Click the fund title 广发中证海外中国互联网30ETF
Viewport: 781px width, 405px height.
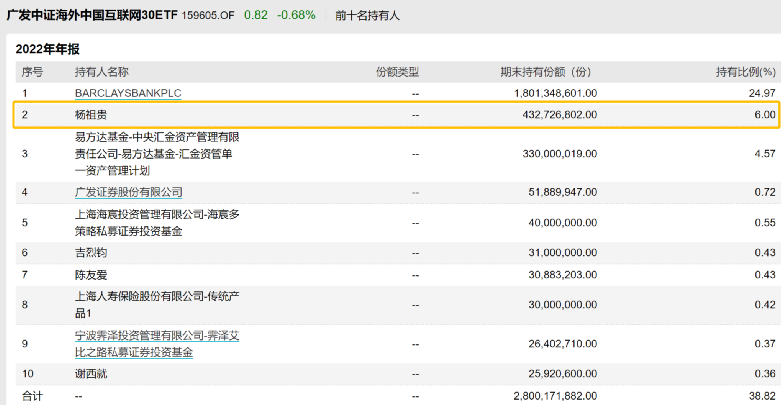click(92, 15)
